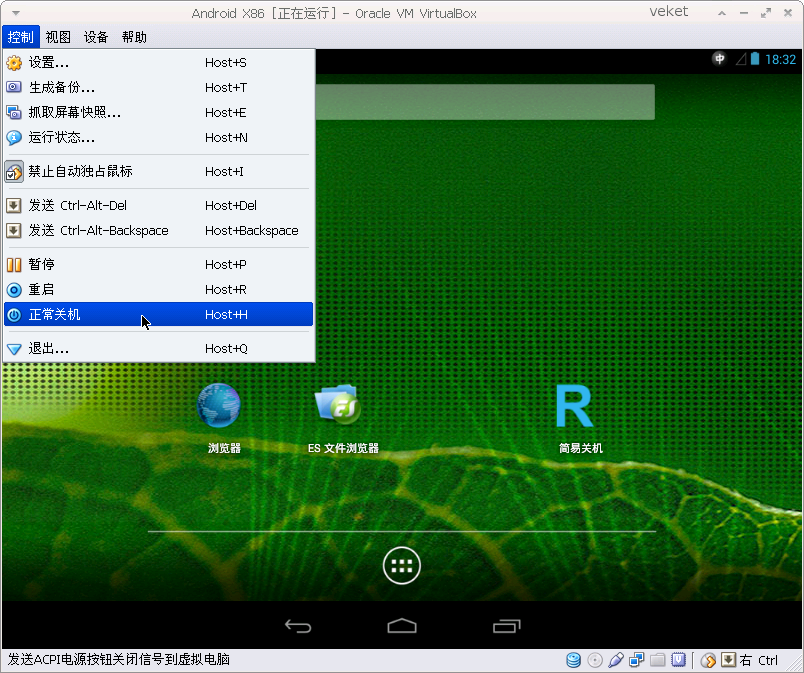This screenshot has width=804, height=673.
Task: Select 退出... to close the VM
Action: [x=158, y=349]
